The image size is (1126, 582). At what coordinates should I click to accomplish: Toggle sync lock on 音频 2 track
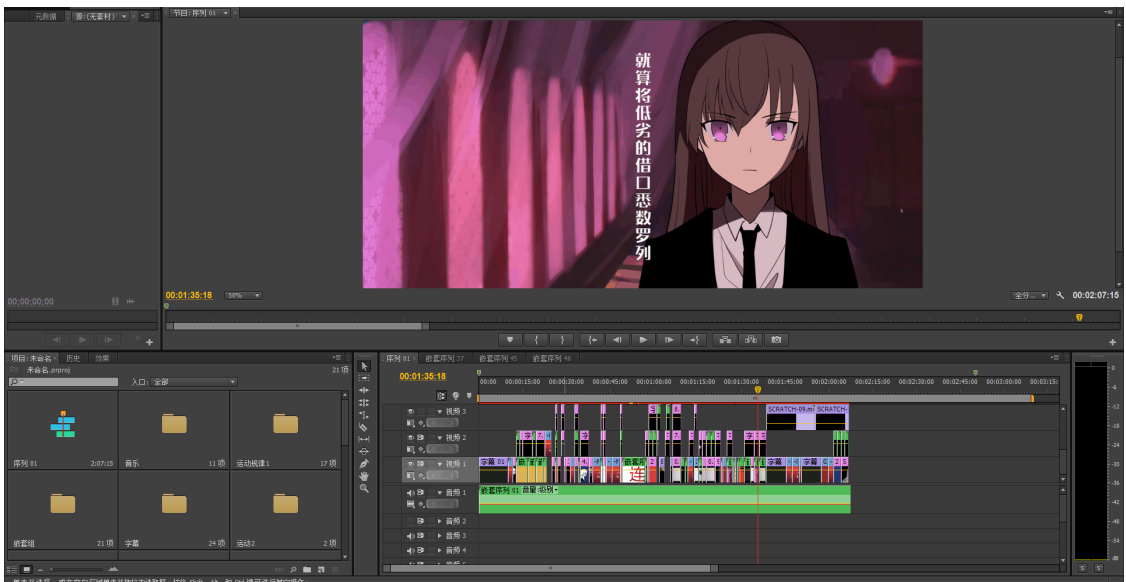point(422,521)
